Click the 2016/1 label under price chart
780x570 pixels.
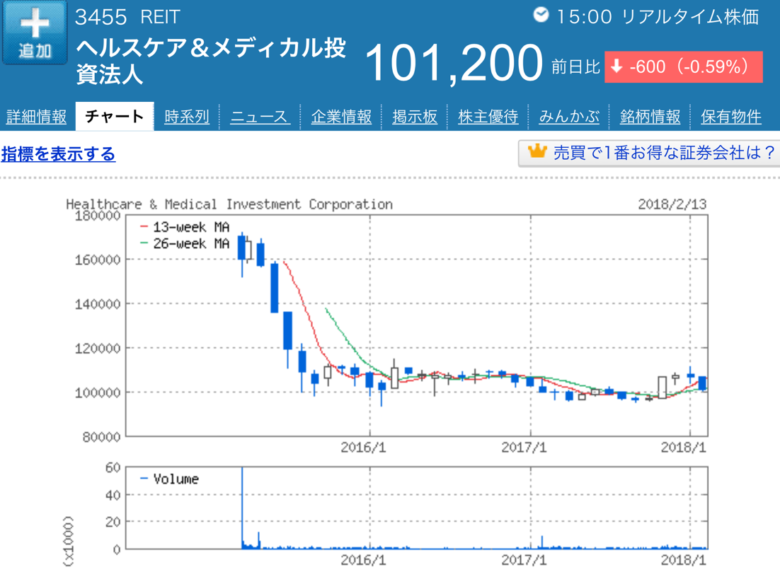[363, 448]
